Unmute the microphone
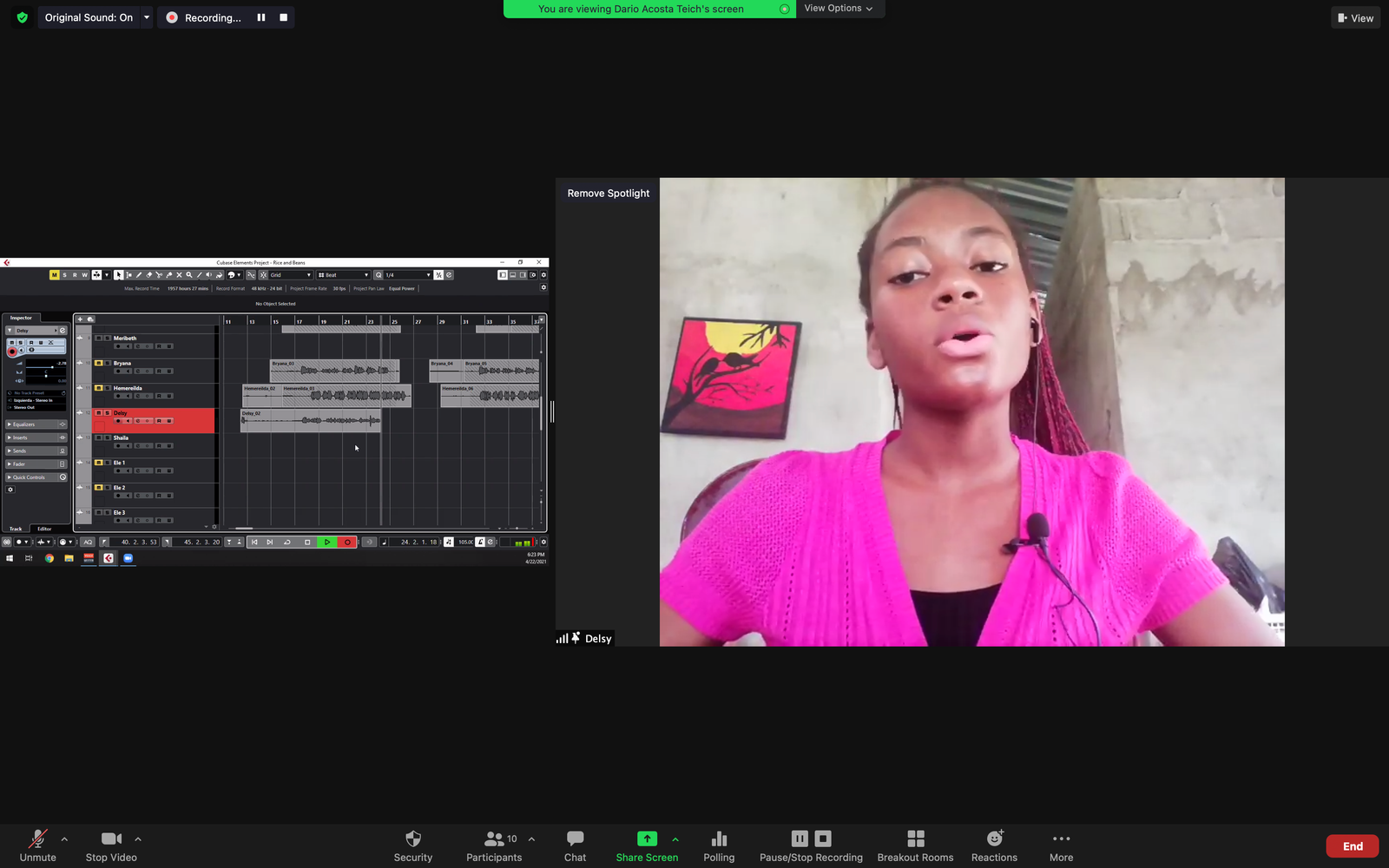Image resolution: width=1389 pixels, height=868 pixels. pyautogui.click(x=37, y=838)
